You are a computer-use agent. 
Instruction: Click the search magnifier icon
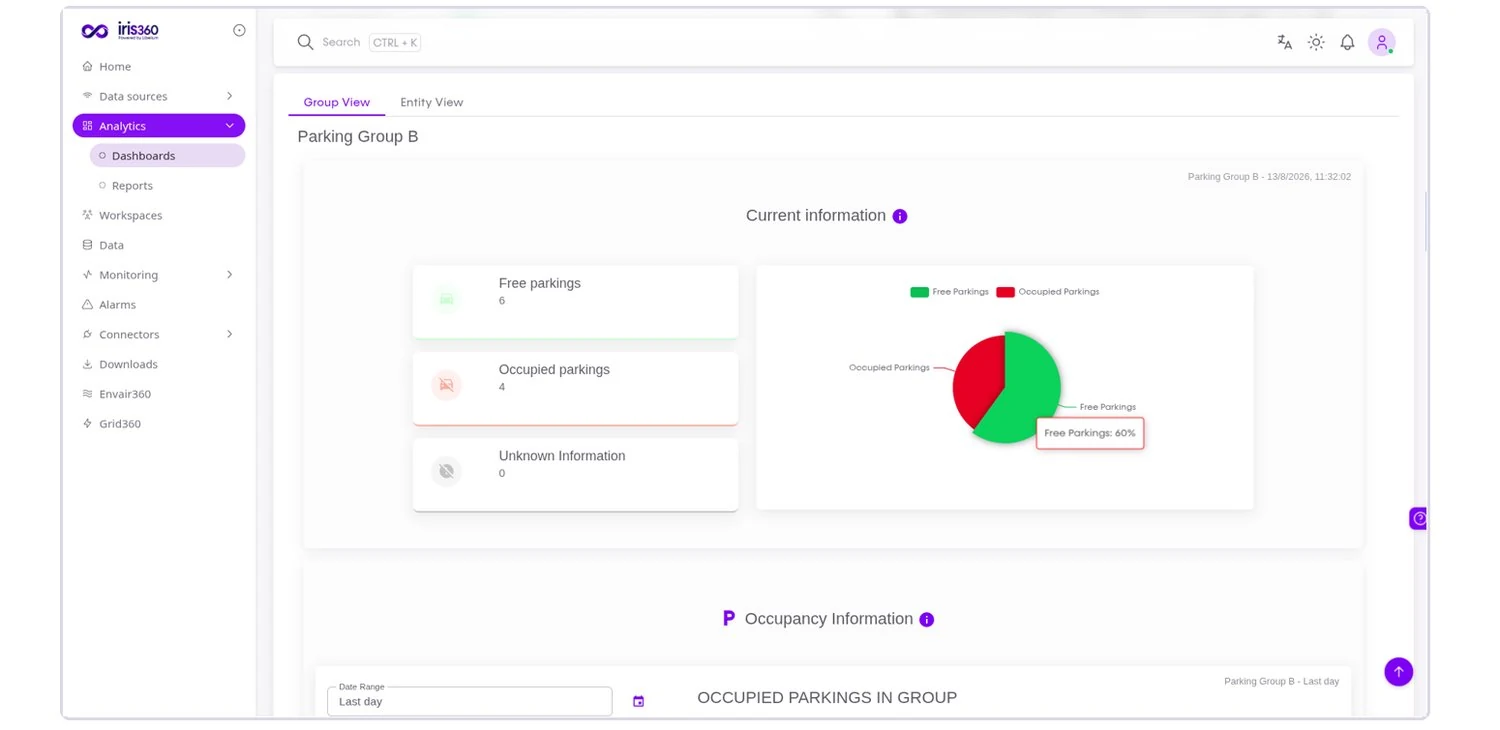pos(305,42)
